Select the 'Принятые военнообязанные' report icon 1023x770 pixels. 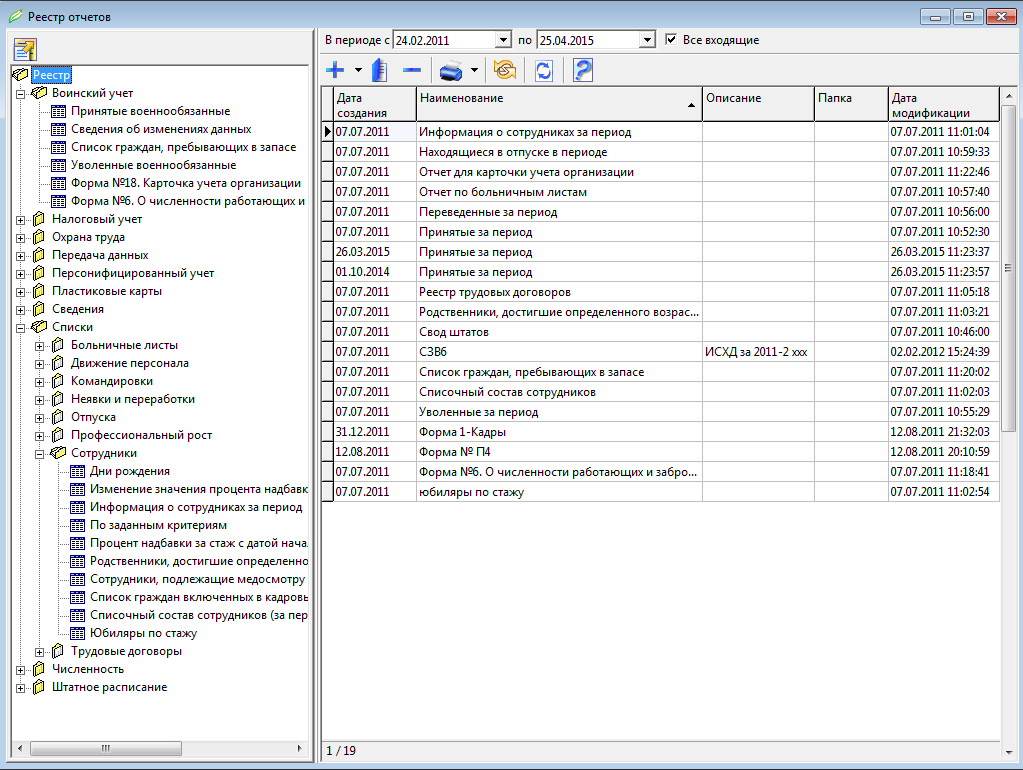58,112
